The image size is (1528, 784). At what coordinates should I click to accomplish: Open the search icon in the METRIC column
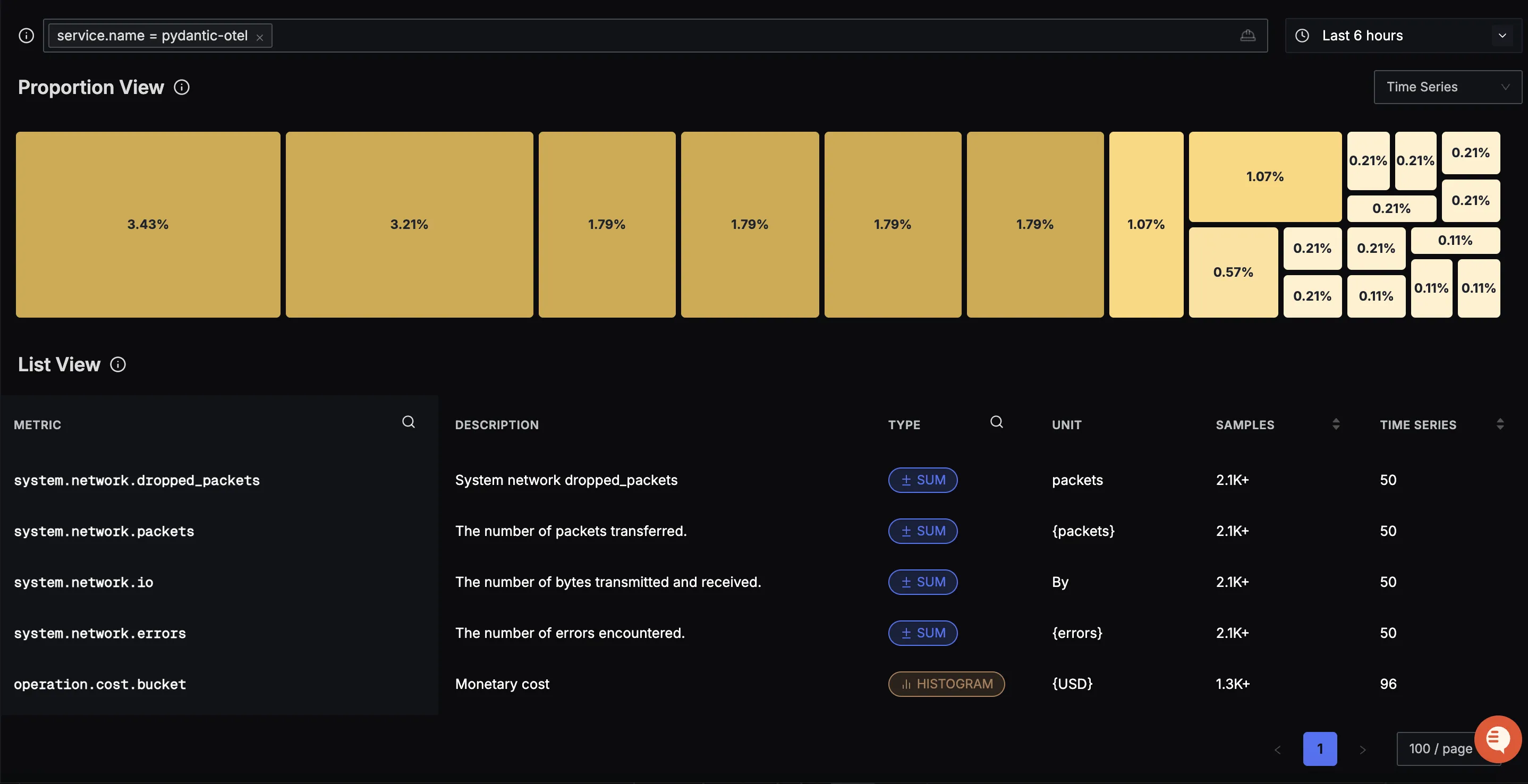click(408, 422)
